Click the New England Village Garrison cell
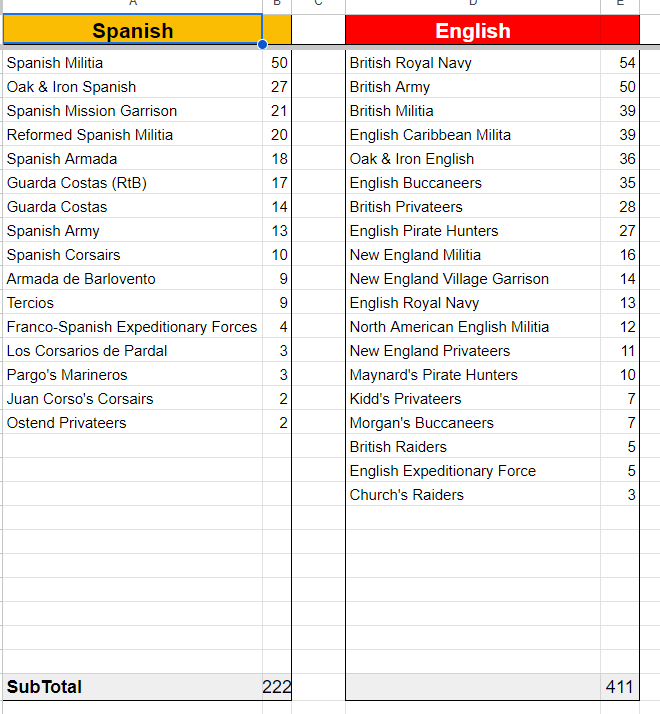This screenshot has width=660, height=714. [x=449, y=279]
